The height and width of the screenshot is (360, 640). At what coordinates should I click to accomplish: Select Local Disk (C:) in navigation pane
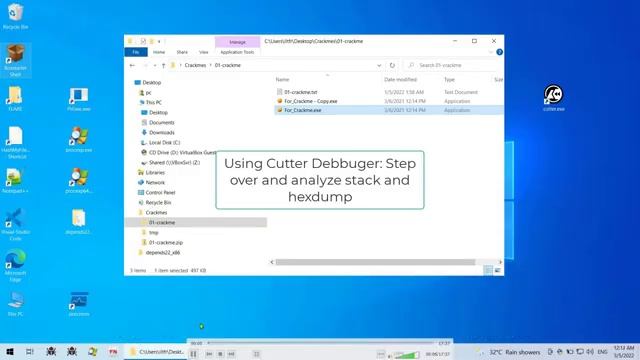click(164, 142)
